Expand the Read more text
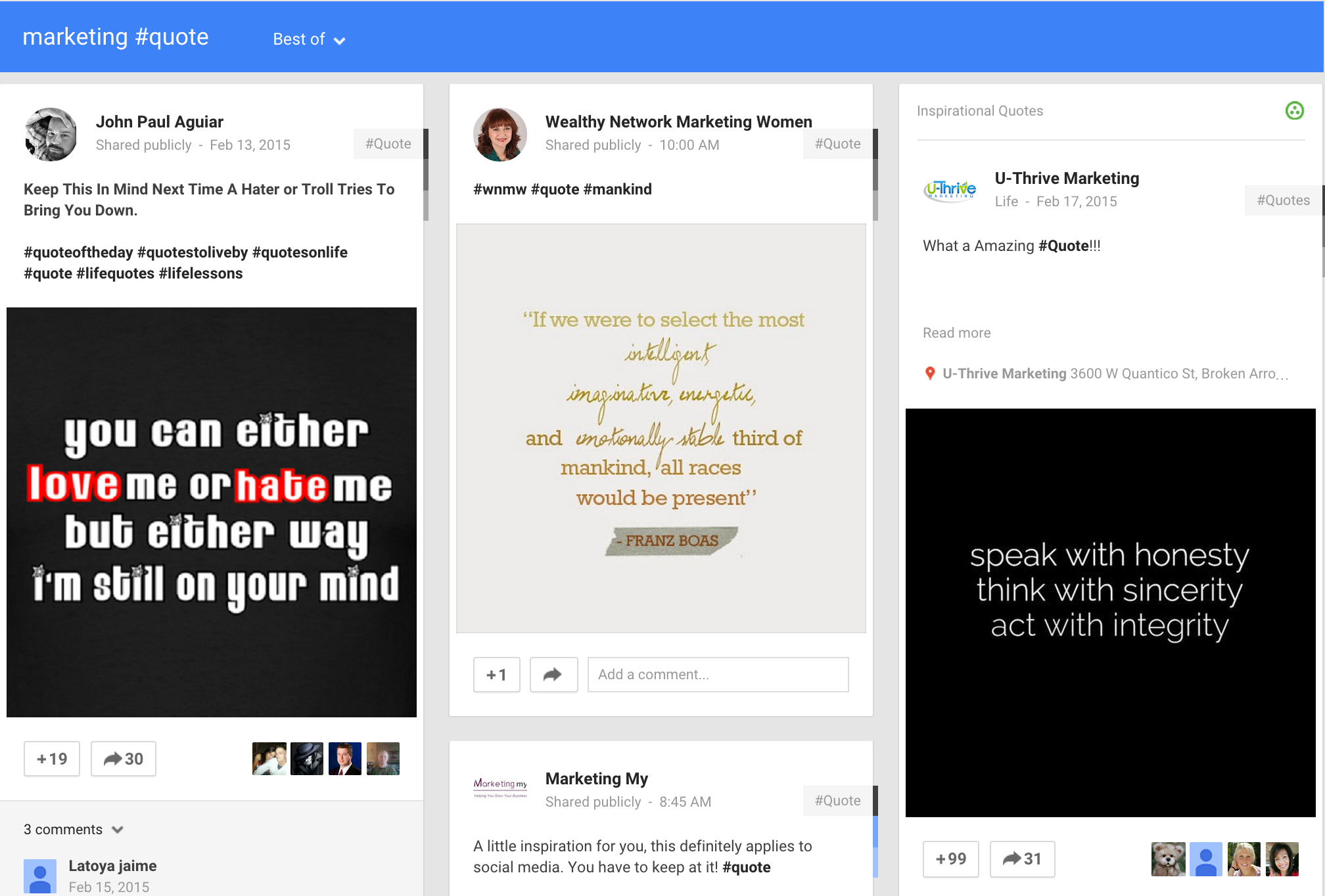 (x=956, y=332)
